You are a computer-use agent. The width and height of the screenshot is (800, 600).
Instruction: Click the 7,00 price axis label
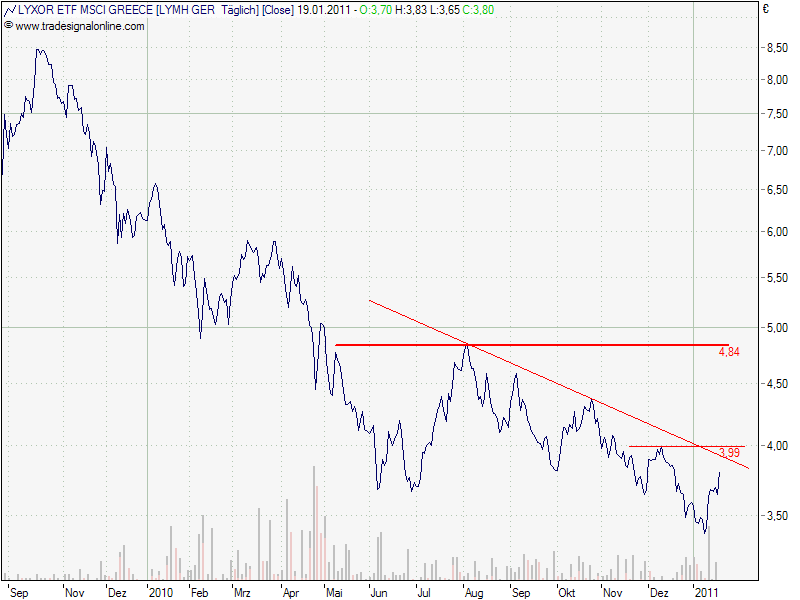pyautogui.click(x=778, y=151)
